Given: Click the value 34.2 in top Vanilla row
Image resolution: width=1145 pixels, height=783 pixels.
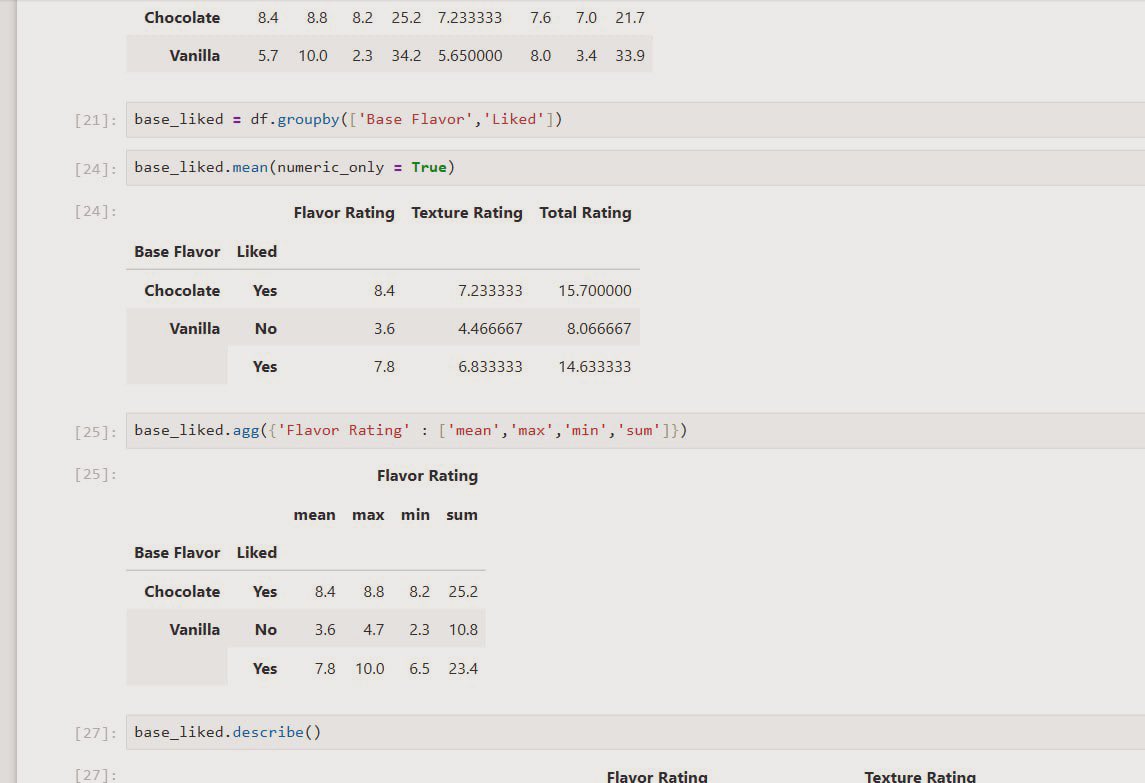Looking at the screenshot, I should tap(406, 56).
